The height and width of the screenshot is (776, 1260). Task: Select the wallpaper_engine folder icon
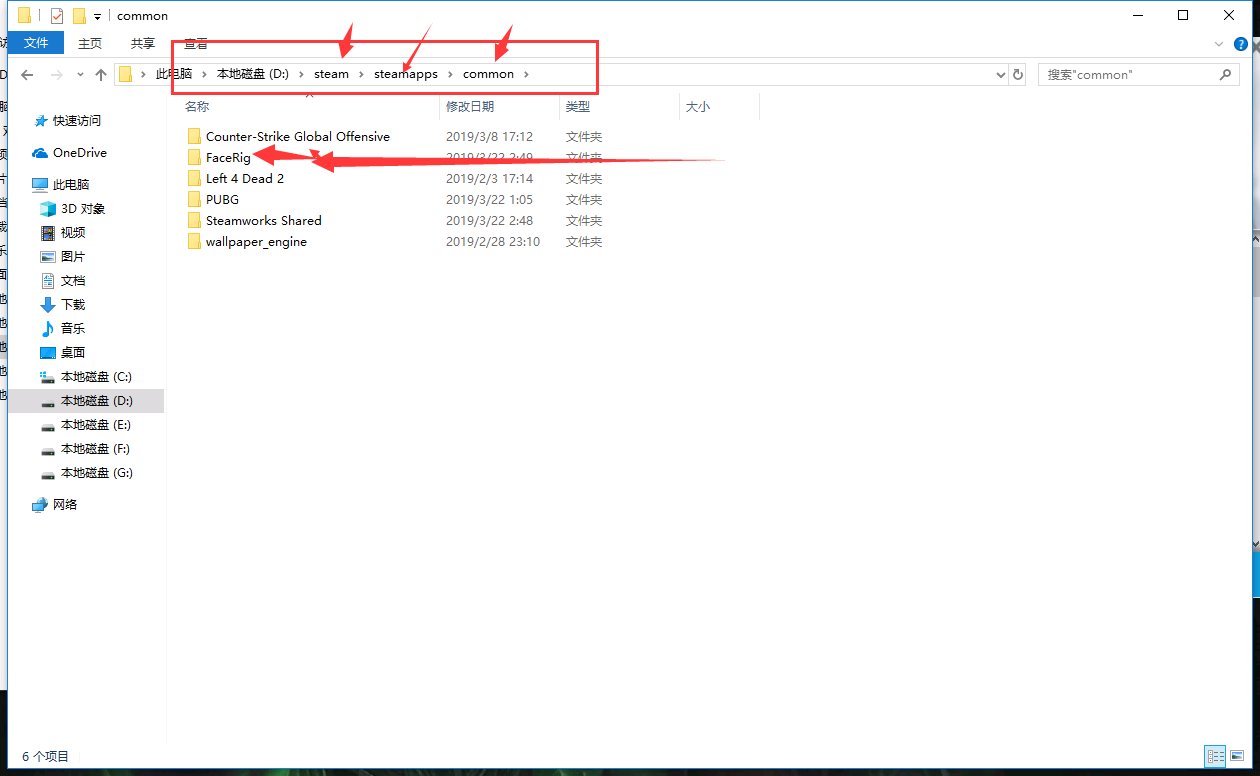194,241
